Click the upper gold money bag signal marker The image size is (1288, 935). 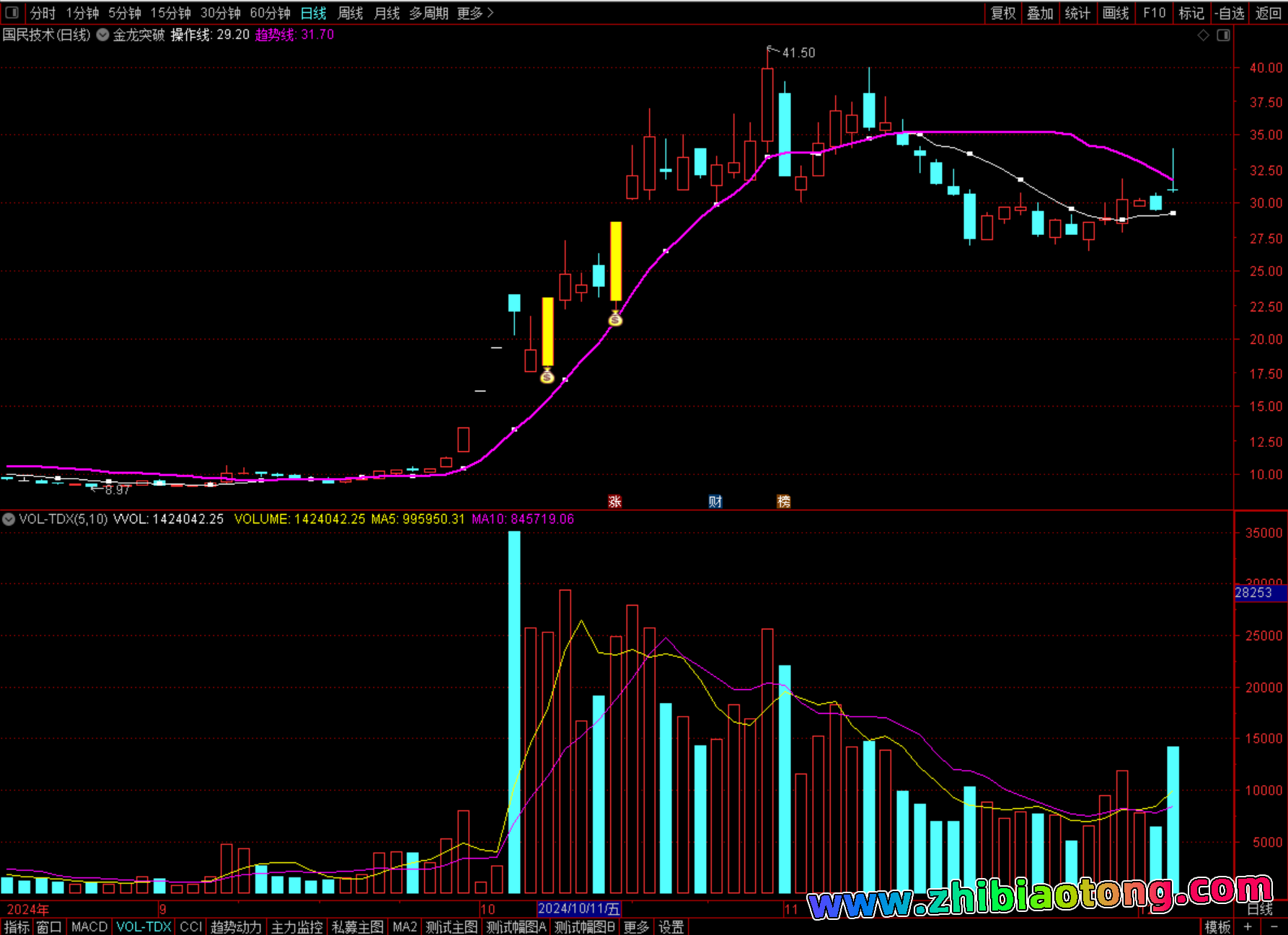pyautogui.click(x=615, y=319)
